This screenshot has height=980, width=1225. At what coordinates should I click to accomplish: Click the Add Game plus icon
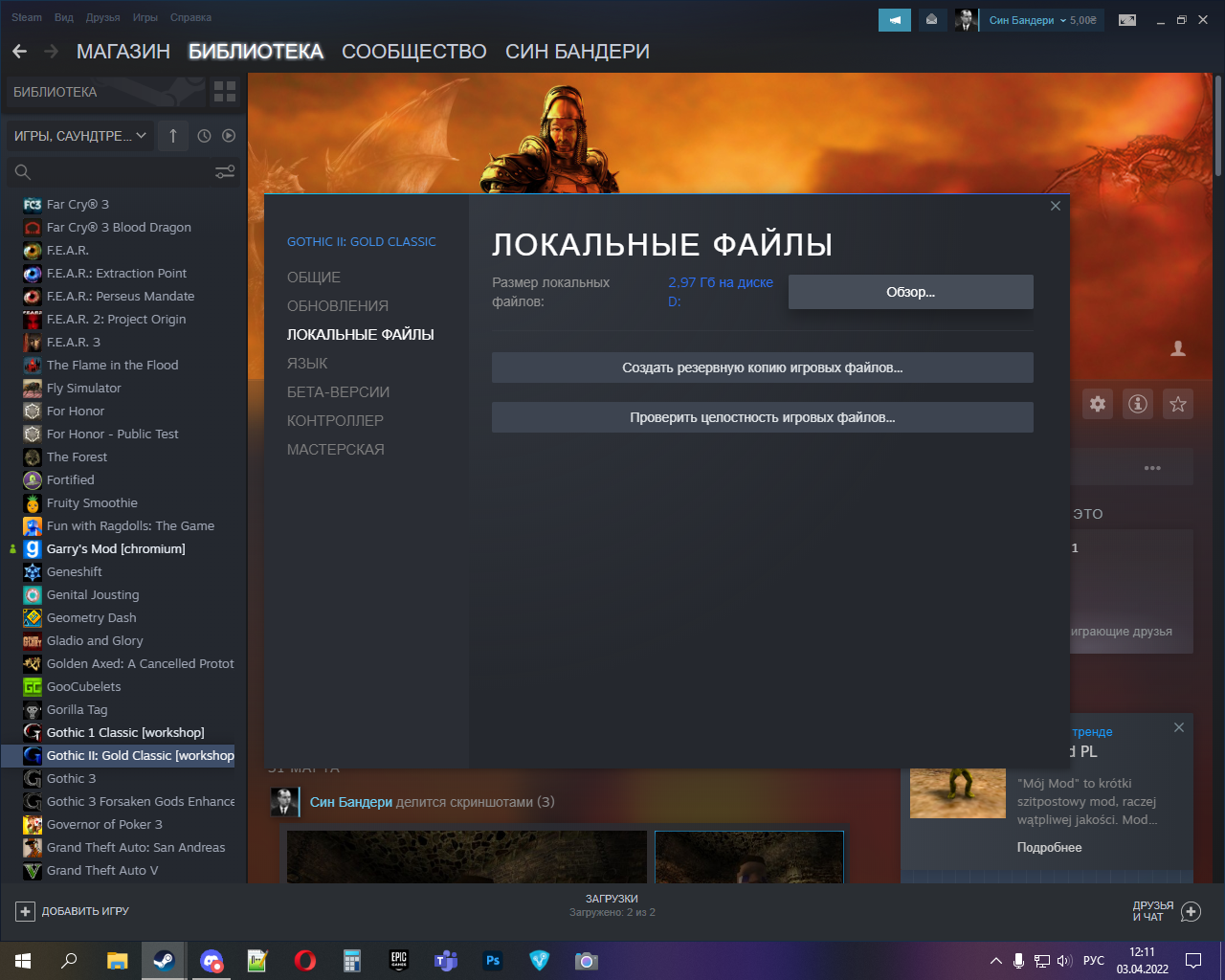[26, 911]
